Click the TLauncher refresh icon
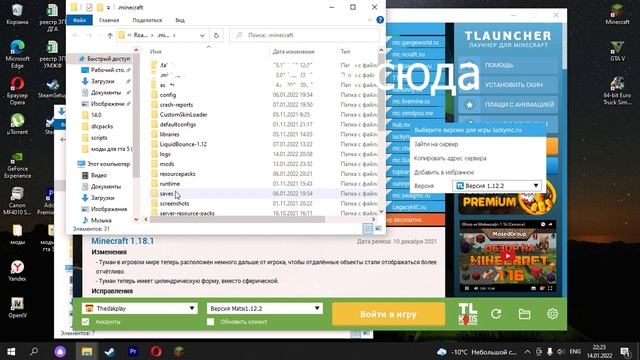This screenshot has height=360, width=640. click(x=496, y=314)
